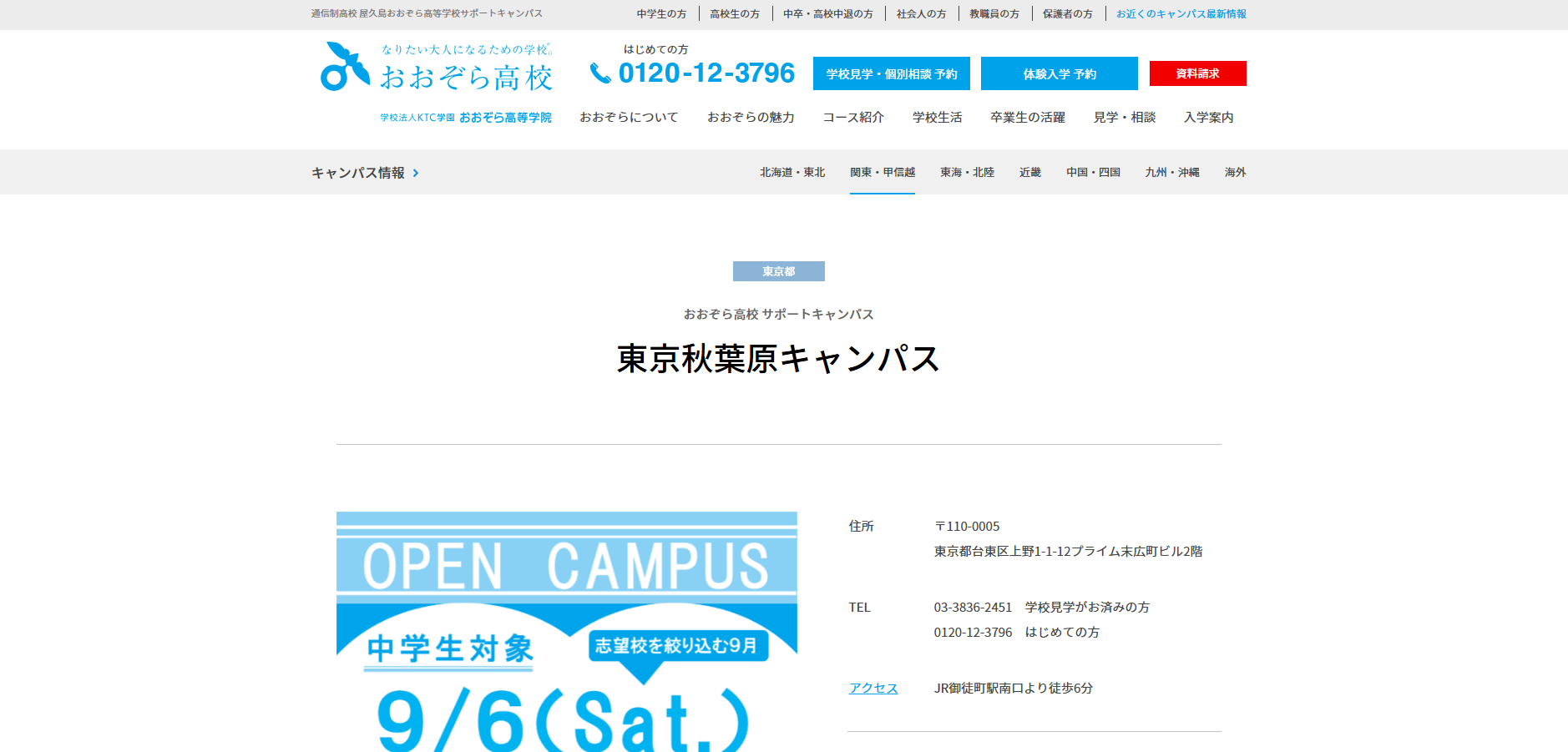
Task: Open the 中学生の方 link
Action: coord(661,14)
